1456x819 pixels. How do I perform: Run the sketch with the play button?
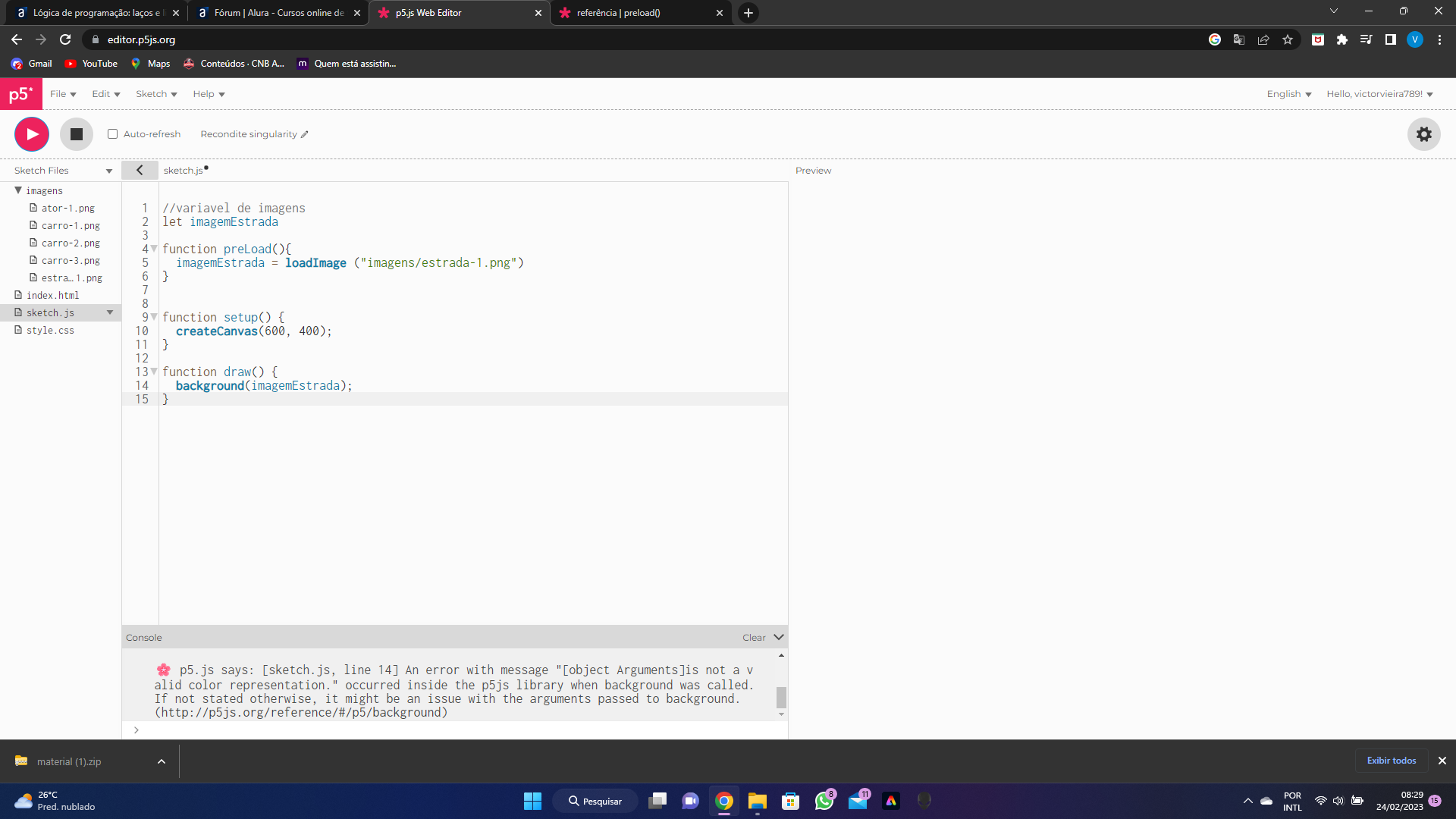32,134
